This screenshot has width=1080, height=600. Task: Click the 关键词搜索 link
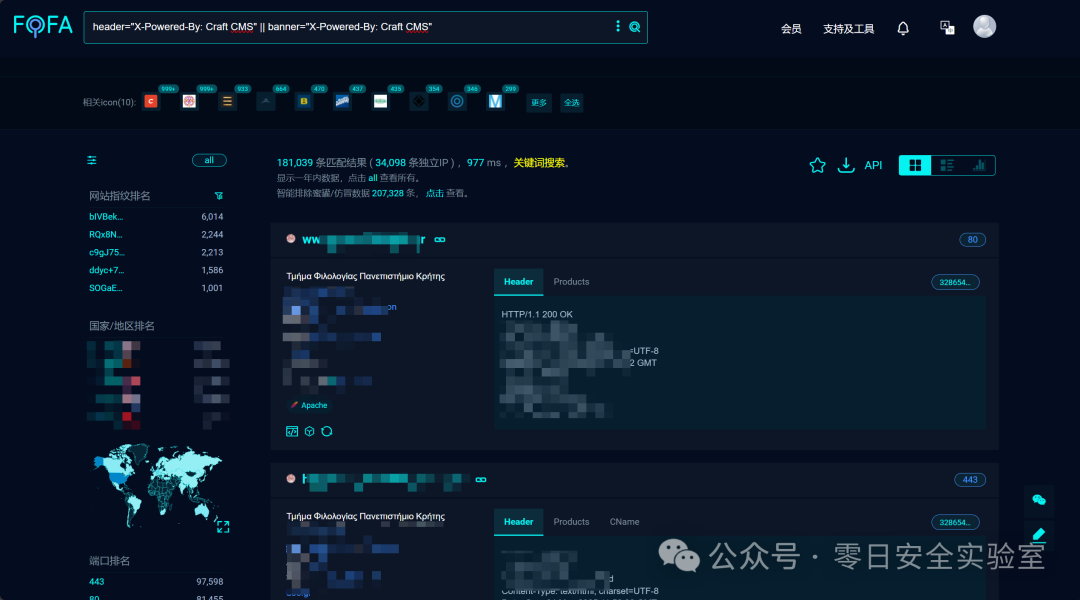539,163
